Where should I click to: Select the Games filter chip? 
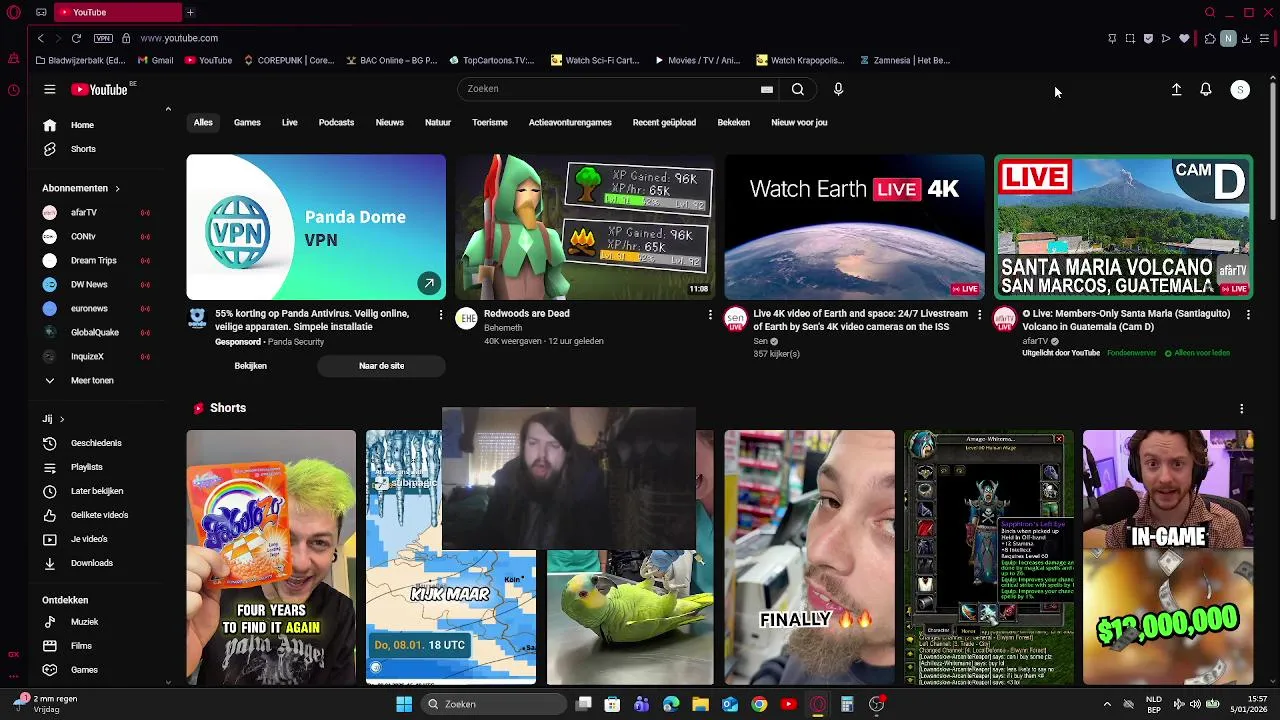(x=247, y=122)
